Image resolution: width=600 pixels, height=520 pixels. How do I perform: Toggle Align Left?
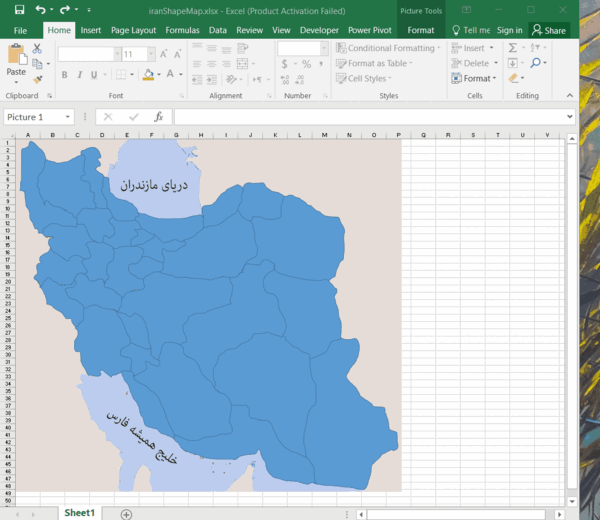click(x=197, y=64)
